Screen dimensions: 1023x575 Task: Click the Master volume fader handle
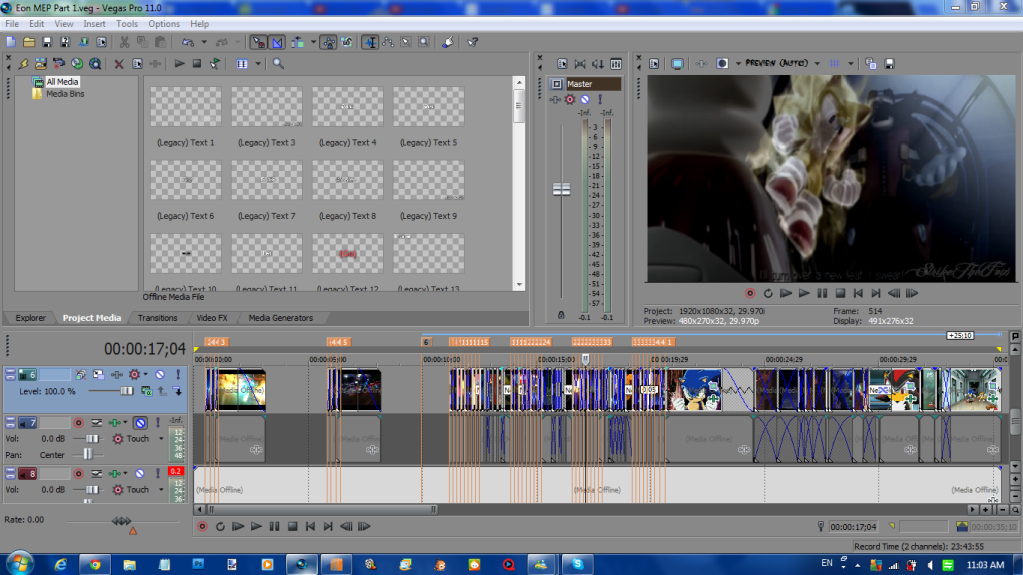[561, 189]
